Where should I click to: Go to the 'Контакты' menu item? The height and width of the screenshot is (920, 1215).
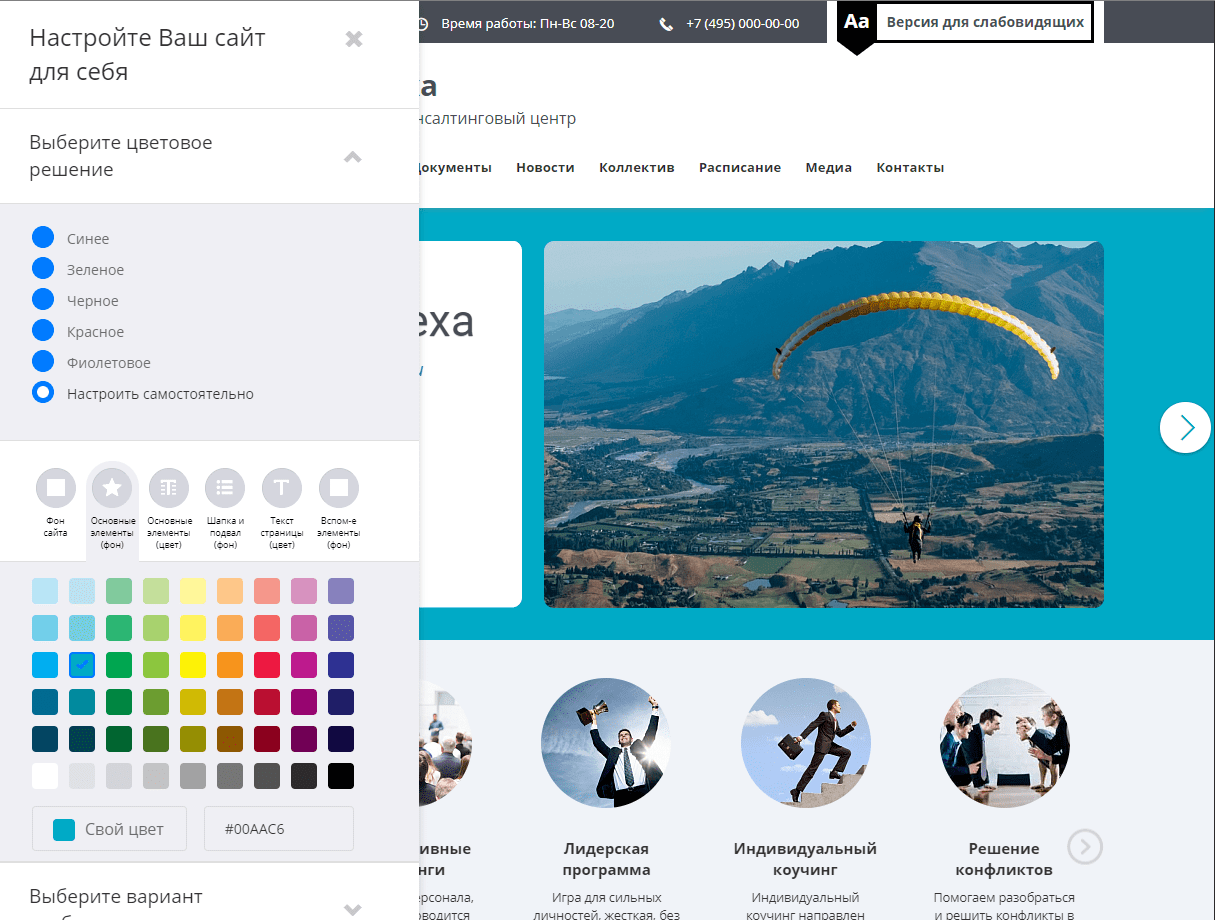tap(910, 168)
